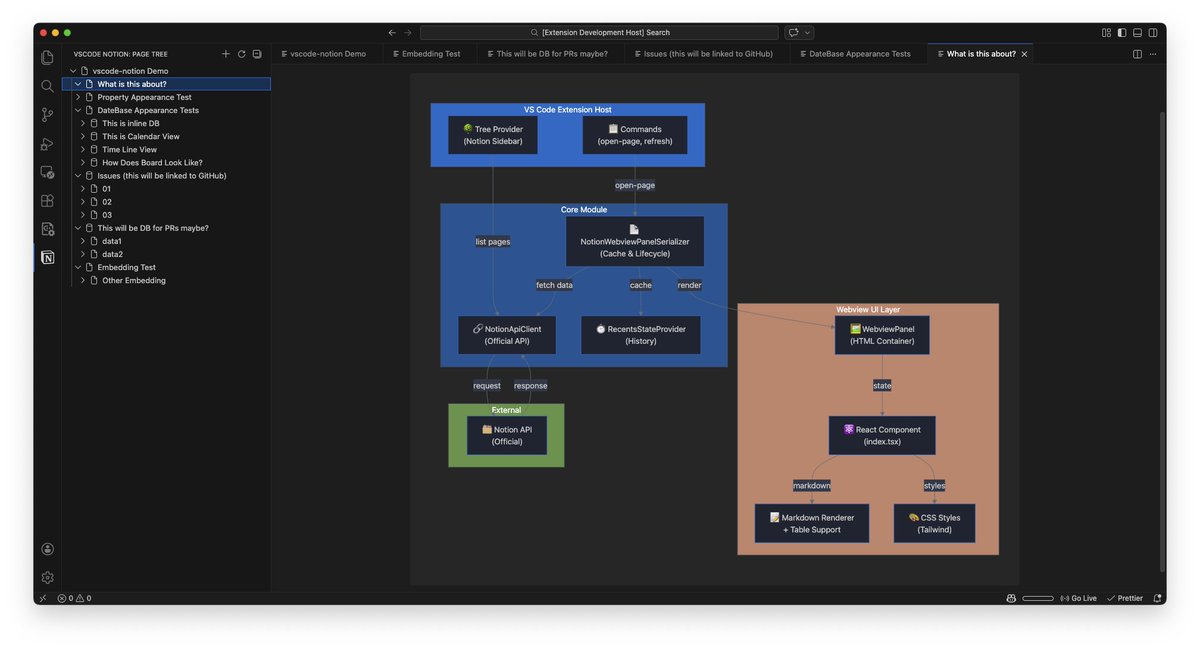Collapse DateBase Appearance Tests node
Image resolution: width=1200 pixels, height=649 pixels.
pos(78,110)
